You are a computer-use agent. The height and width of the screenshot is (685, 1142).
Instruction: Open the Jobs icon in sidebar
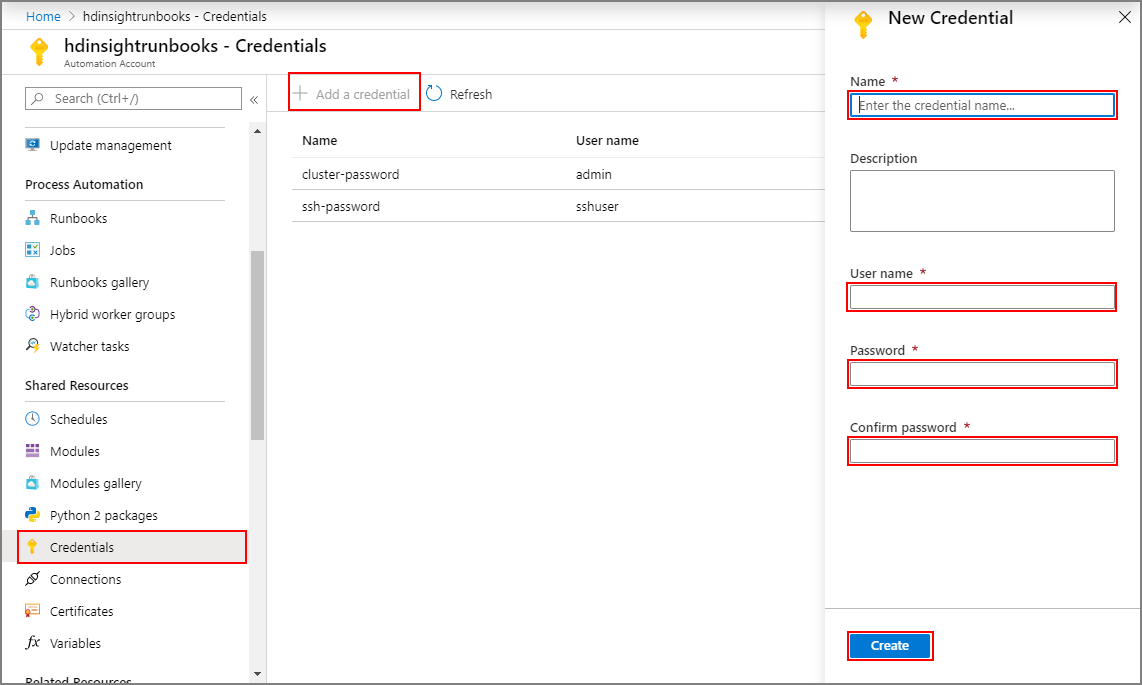[32, 250]
